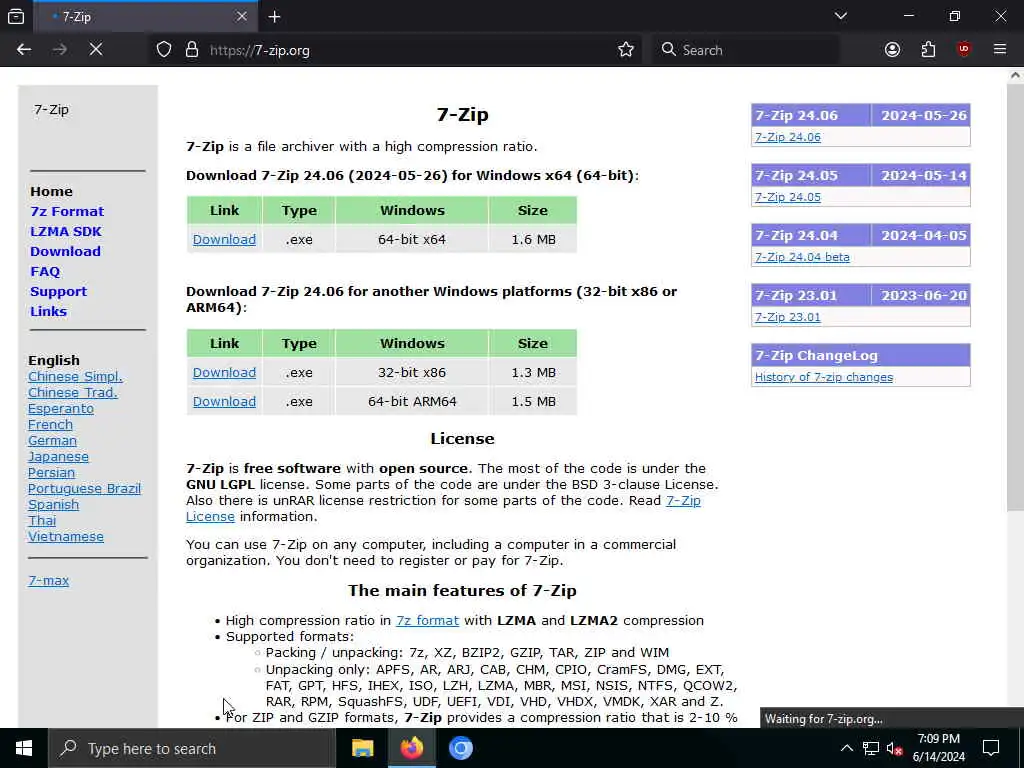Open the 7-Zip 23.01 news link

(788, 317)
